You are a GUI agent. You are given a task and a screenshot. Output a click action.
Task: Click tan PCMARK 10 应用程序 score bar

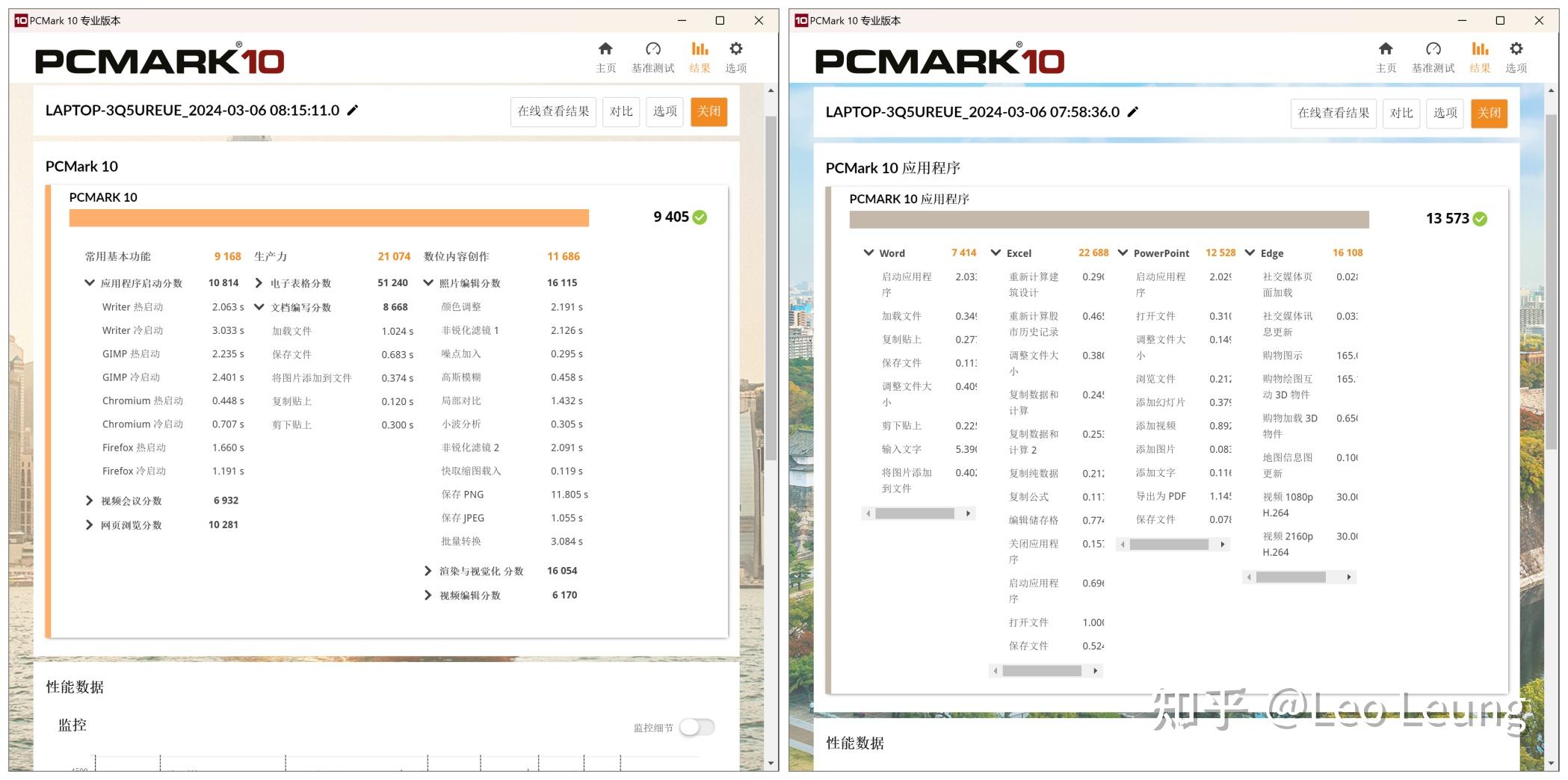(x=1109, y=219)
